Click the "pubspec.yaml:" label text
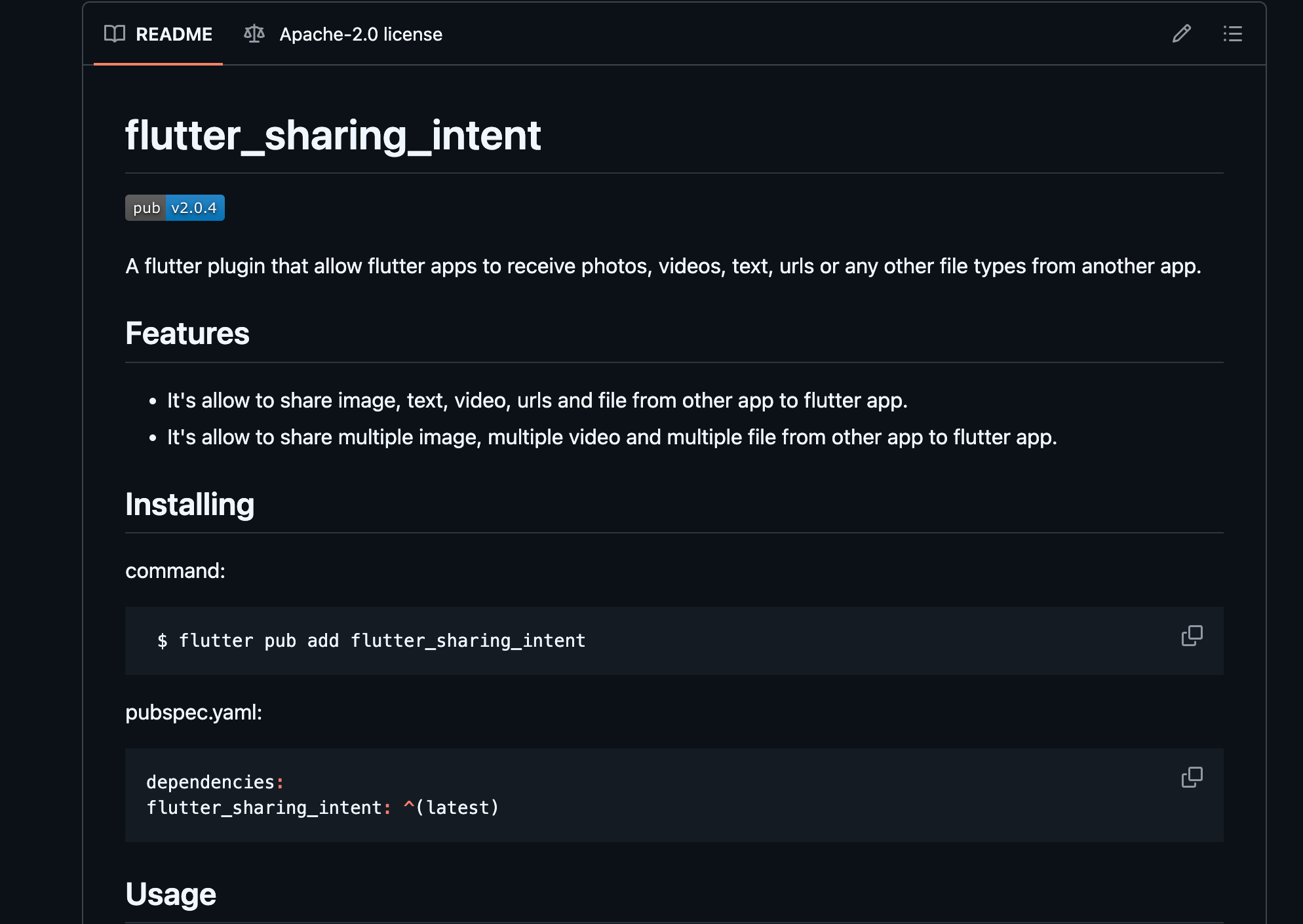 click(194, 712)
